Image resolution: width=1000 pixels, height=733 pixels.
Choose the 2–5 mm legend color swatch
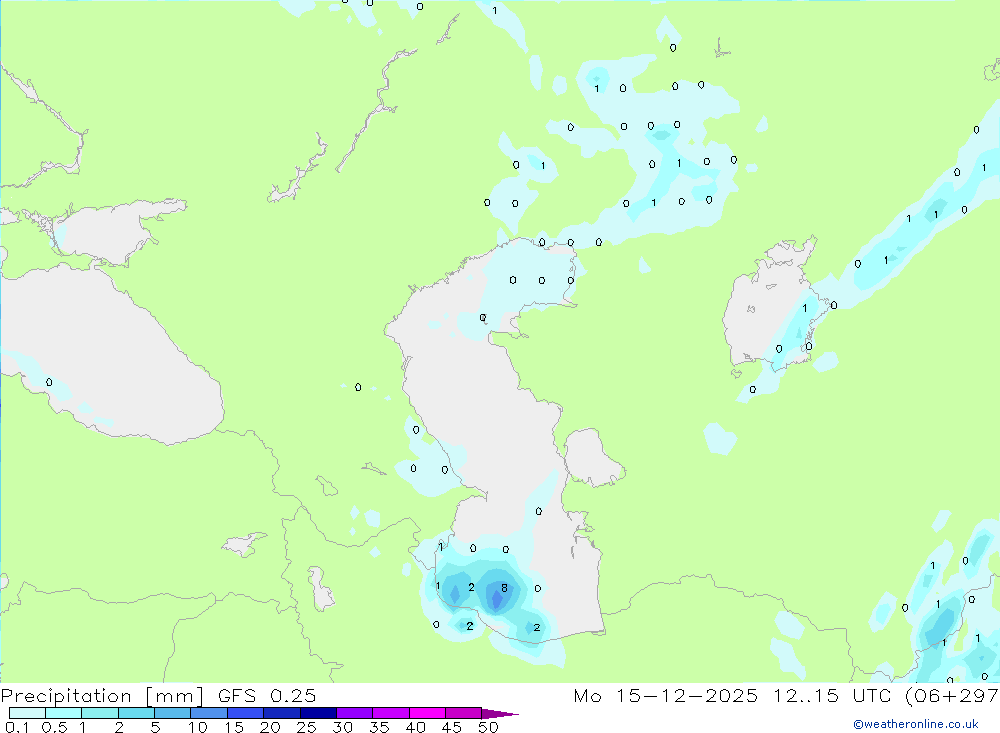(x=136, y=713)
